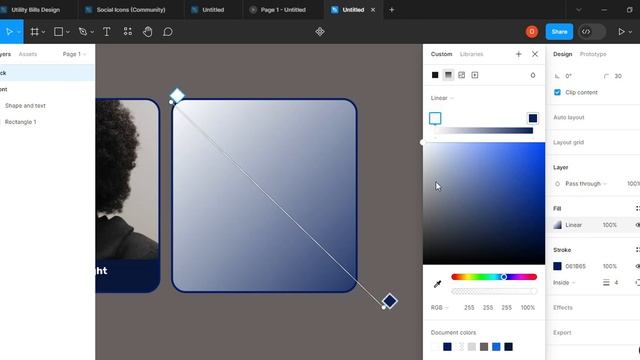Open shape tools dropdown arrow
This screenshot has width=640, height=360.
[68, 32]
